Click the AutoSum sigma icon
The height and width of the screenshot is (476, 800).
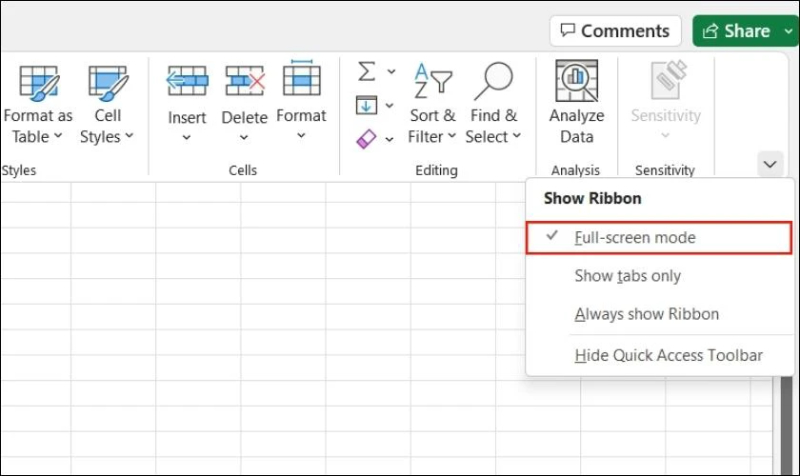click(367, 72)
